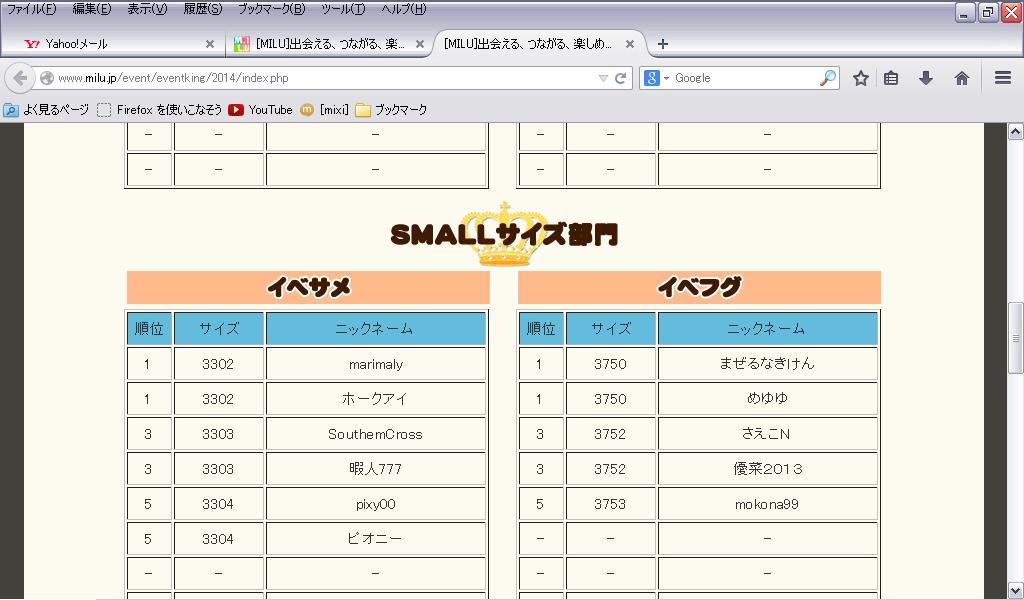This screenshot has width=1024, height=600.
Task: Open the downloads arrow icon
Action: click(x=925, y=78)
